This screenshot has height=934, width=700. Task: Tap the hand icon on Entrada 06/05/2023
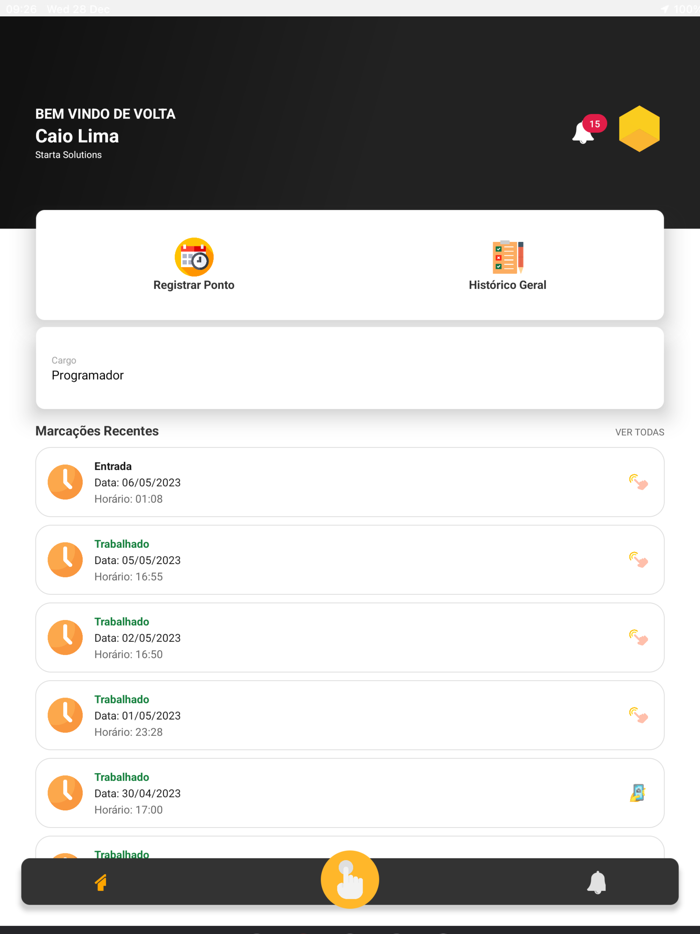point(638,482)
